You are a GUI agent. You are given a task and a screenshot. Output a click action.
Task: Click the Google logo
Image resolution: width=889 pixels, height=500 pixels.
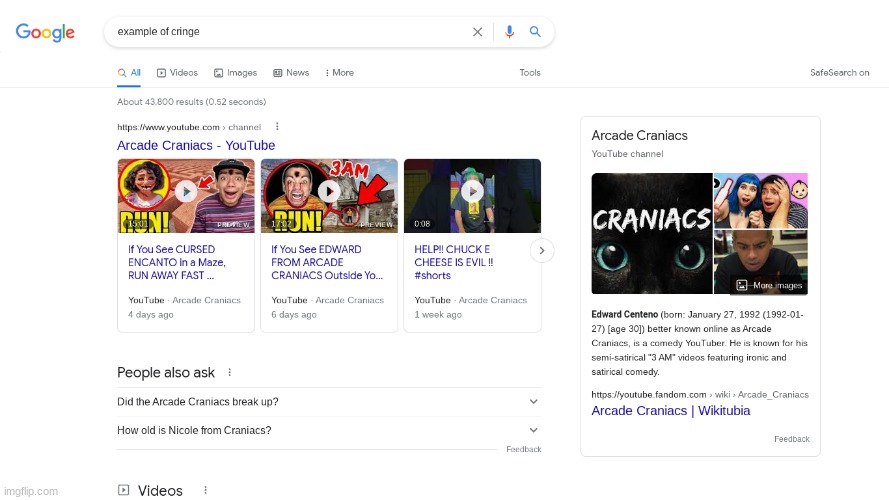[45, 32]
